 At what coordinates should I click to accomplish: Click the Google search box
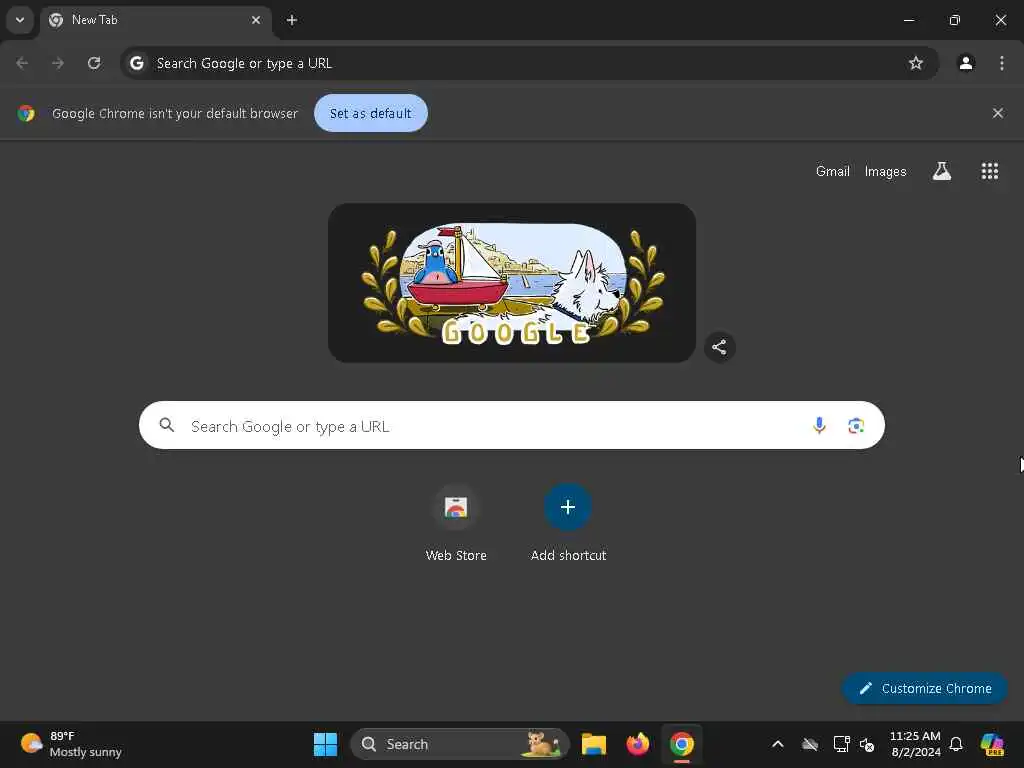point(512,425)
